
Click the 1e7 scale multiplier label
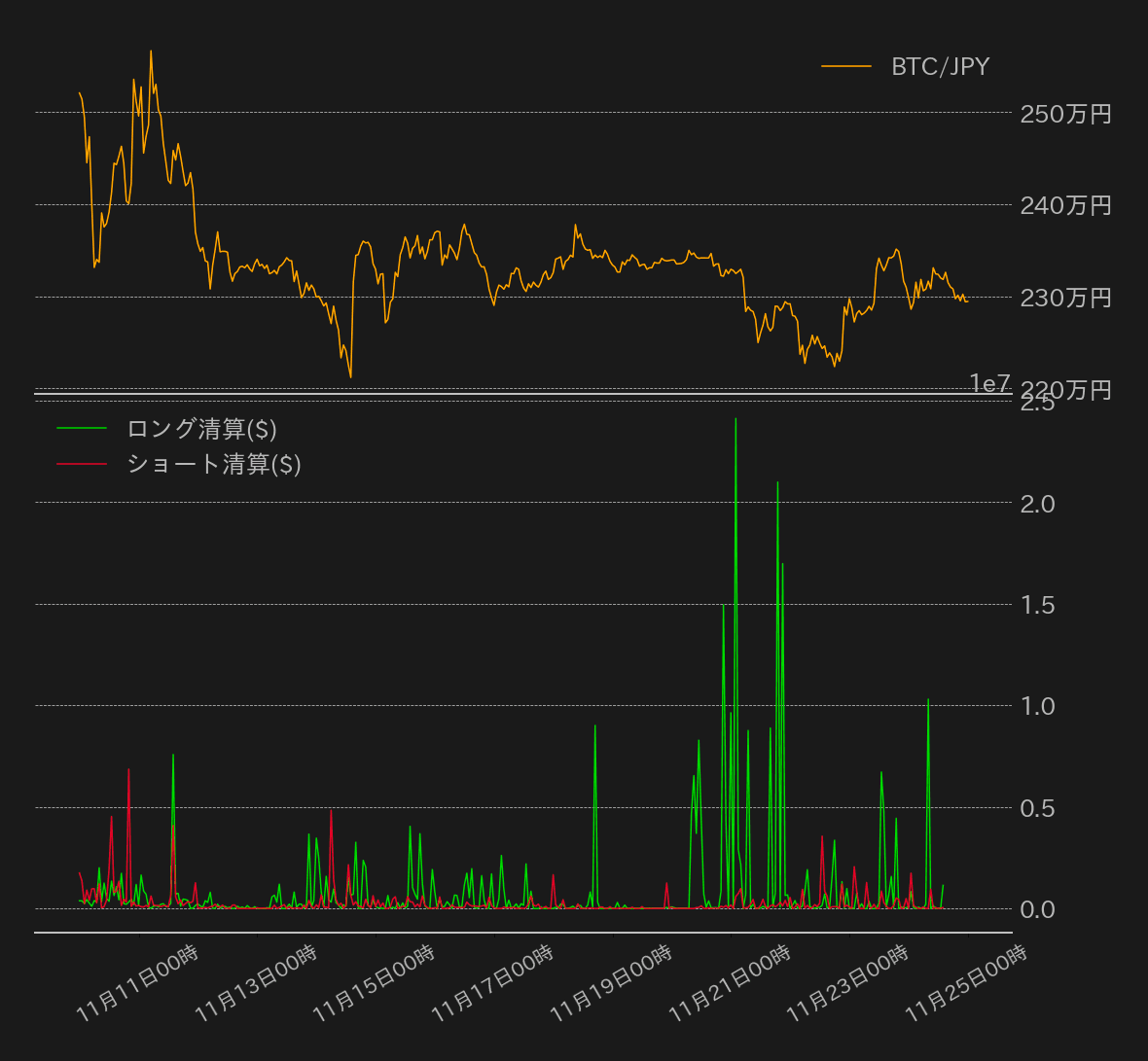pyautogui.click(x=989, y=383)
